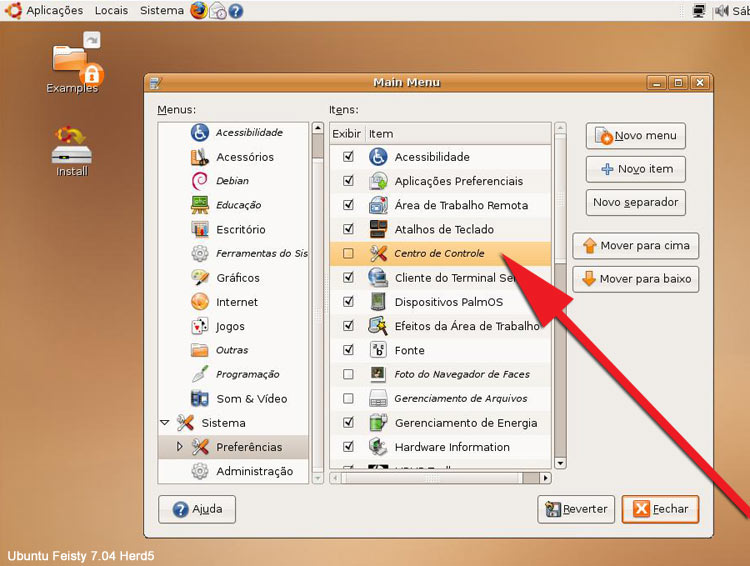Click the Internet globe icon in Menus
The image size is (750, 566).
click(199, 301)
